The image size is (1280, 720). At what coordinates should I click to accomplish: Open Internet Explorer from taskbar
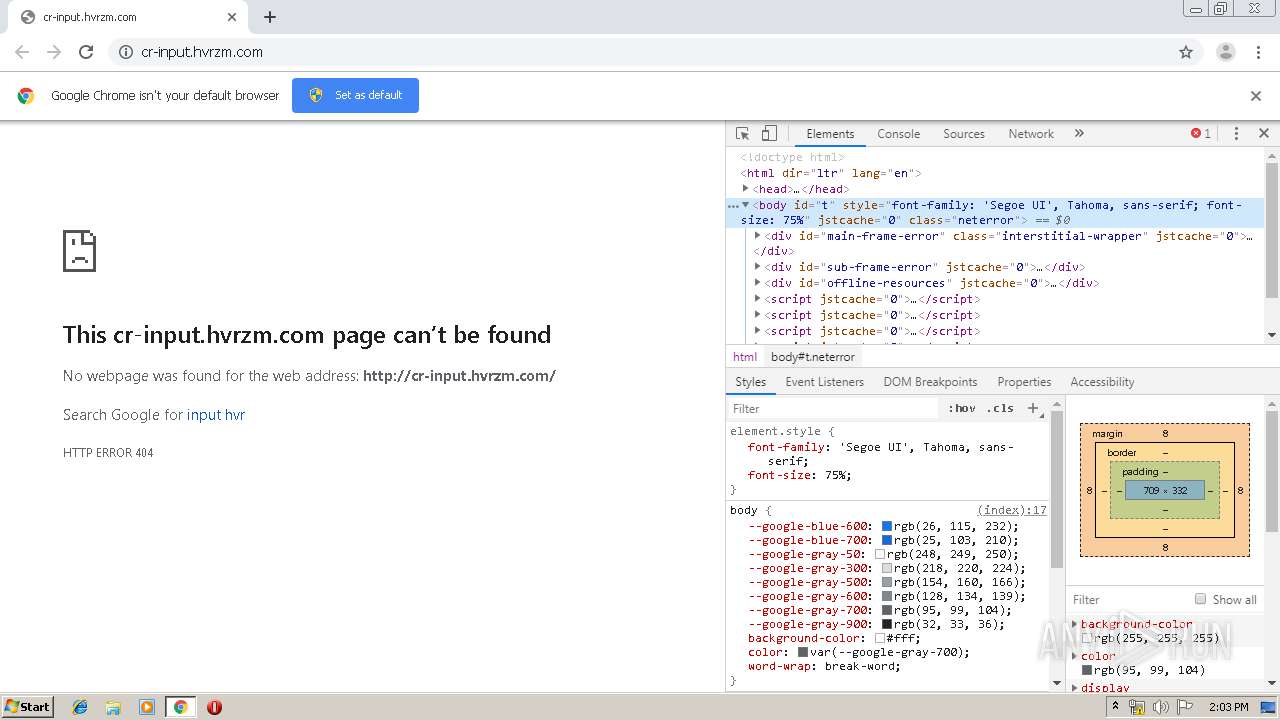point(80,707)
